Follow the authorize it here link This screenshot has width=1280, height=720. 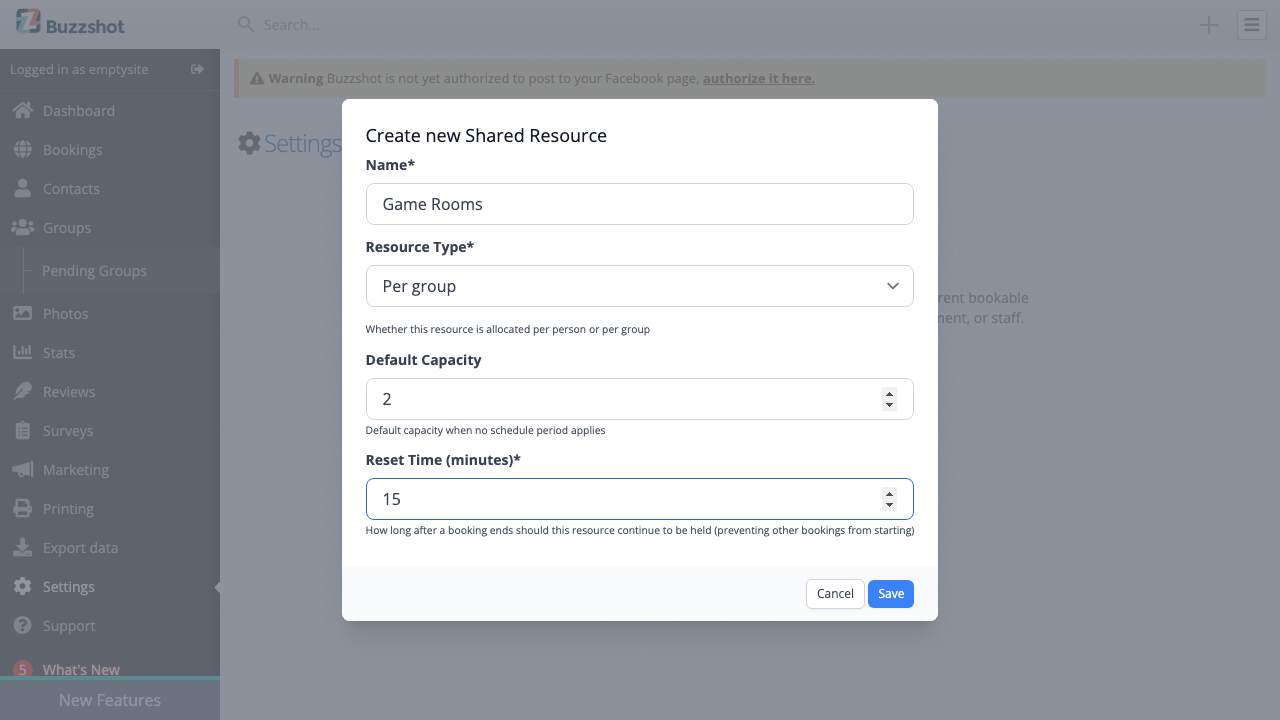pos(758,77)
